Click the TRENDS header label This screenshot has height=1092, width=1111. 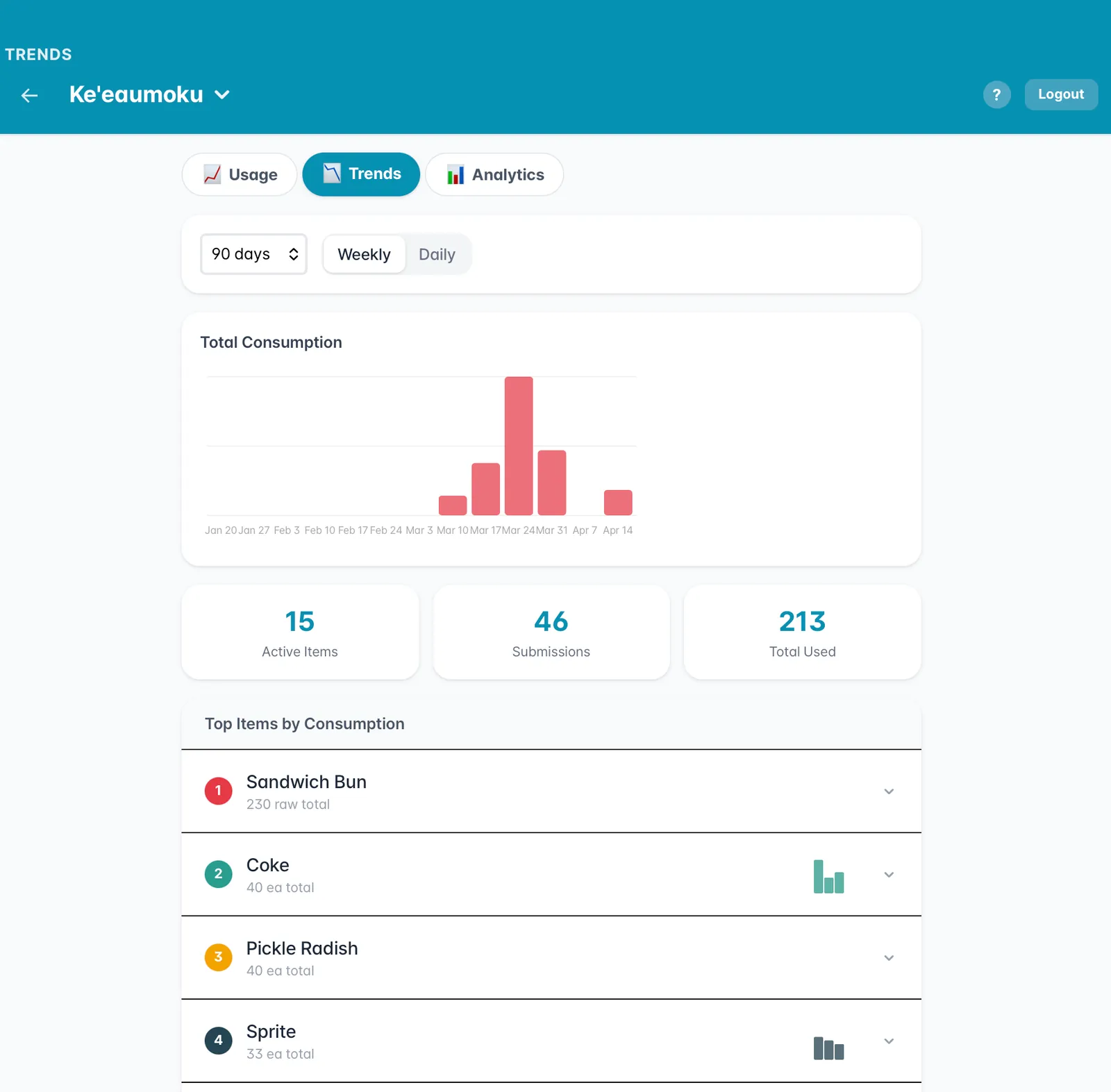38,54
